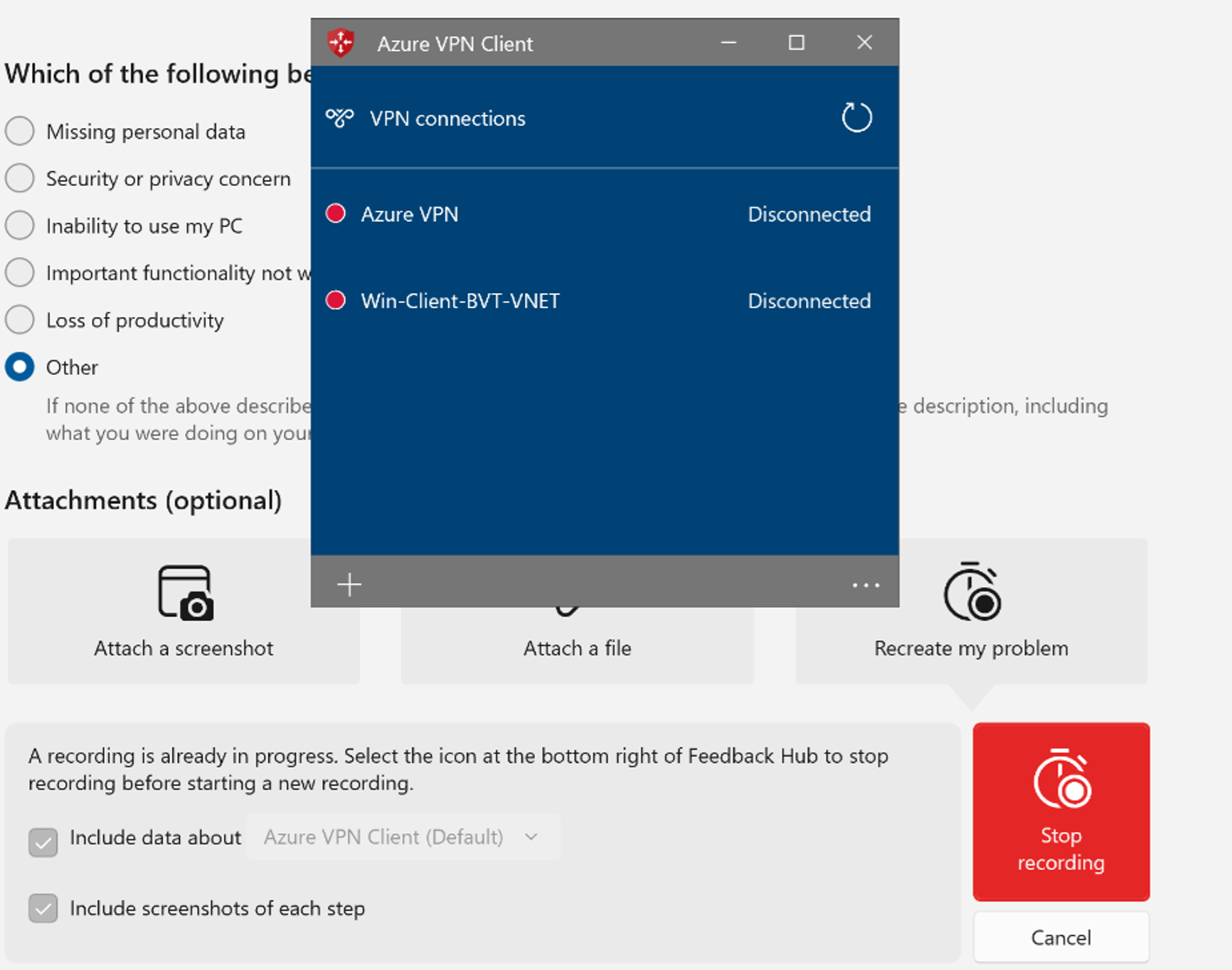
Task: Select the Win-Client-BVT-VNET connection entry
Action: click(x=605, y=301)
